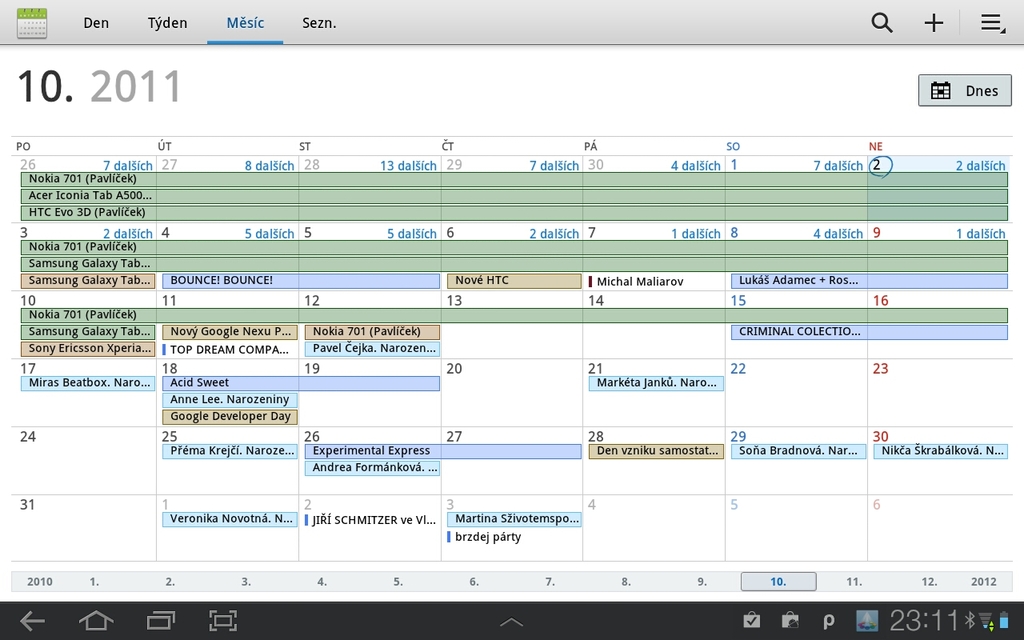This screenshot has height=640, width=1024.
Task: Open the calendar search icon
Action: point(881,22)
